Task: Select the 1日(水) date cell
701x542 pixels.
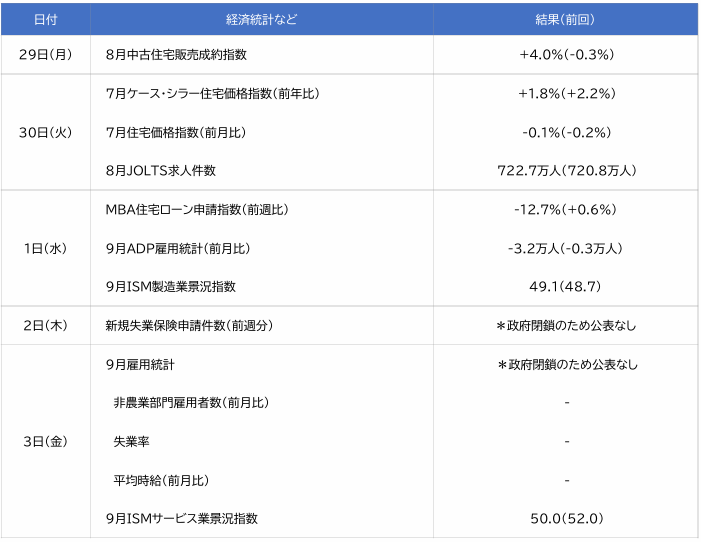Action: click(x=44, y=248)
